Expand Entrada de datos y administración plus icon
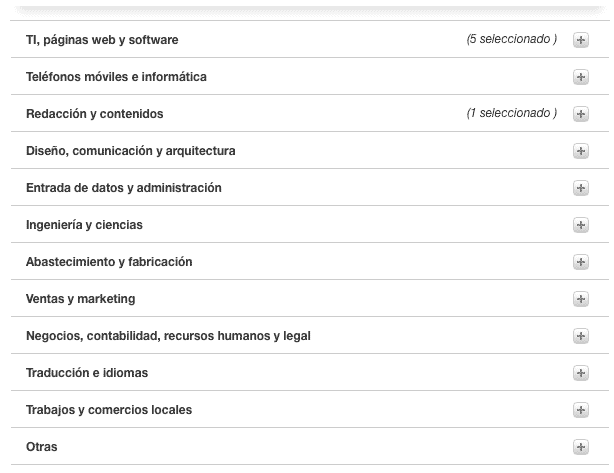614x473 pixels. tap(581, 188)
